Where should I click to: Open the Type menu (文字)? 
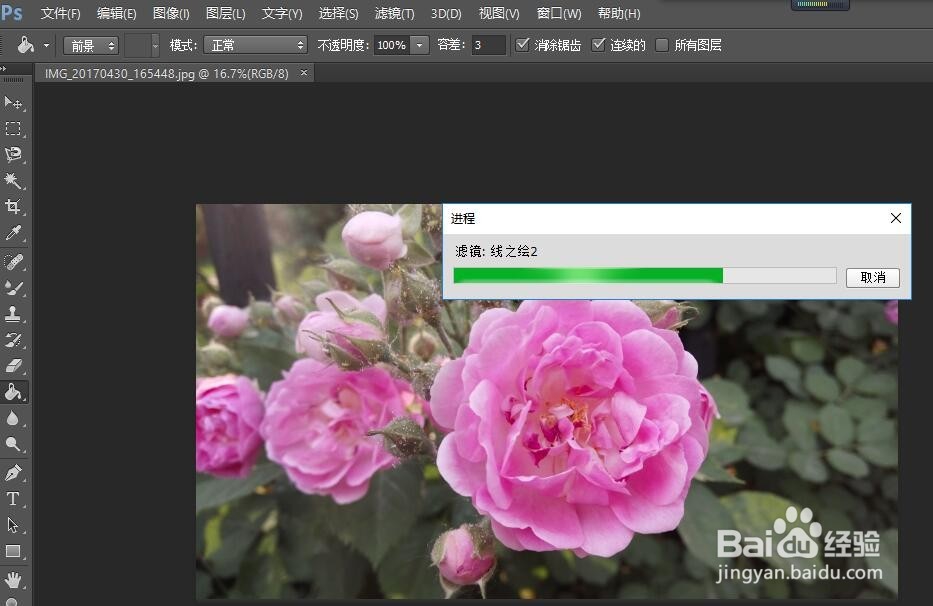[x=282, y=13]
